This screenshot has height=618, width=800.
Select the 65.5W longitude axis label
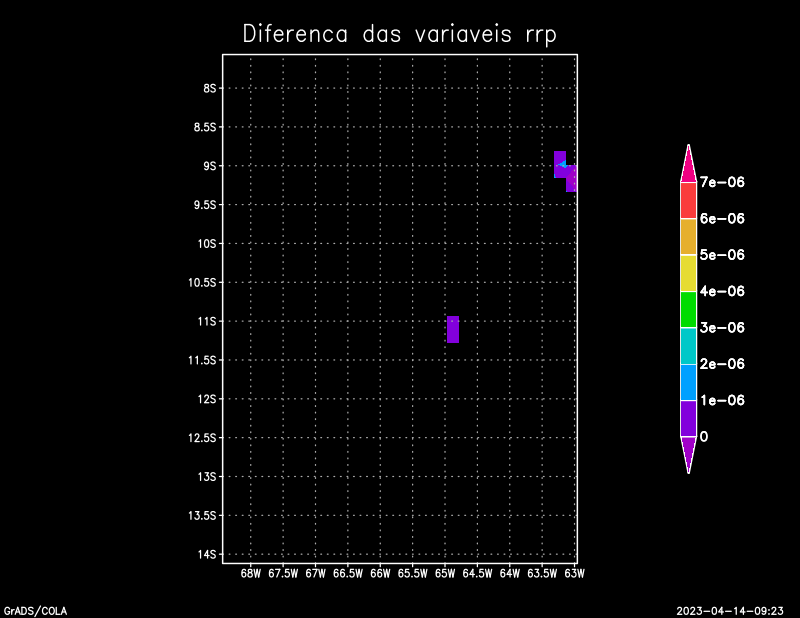412,574
